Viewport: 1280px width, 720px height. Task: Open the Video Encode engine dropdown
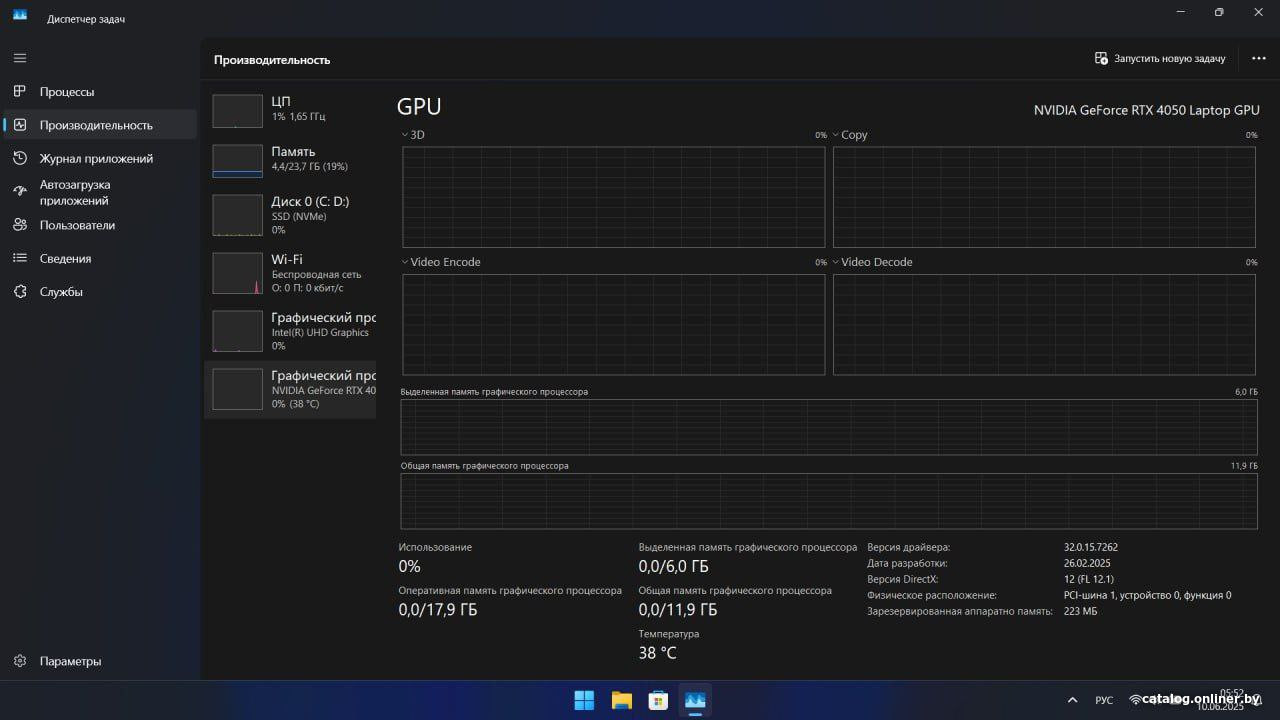coord(405,262)
